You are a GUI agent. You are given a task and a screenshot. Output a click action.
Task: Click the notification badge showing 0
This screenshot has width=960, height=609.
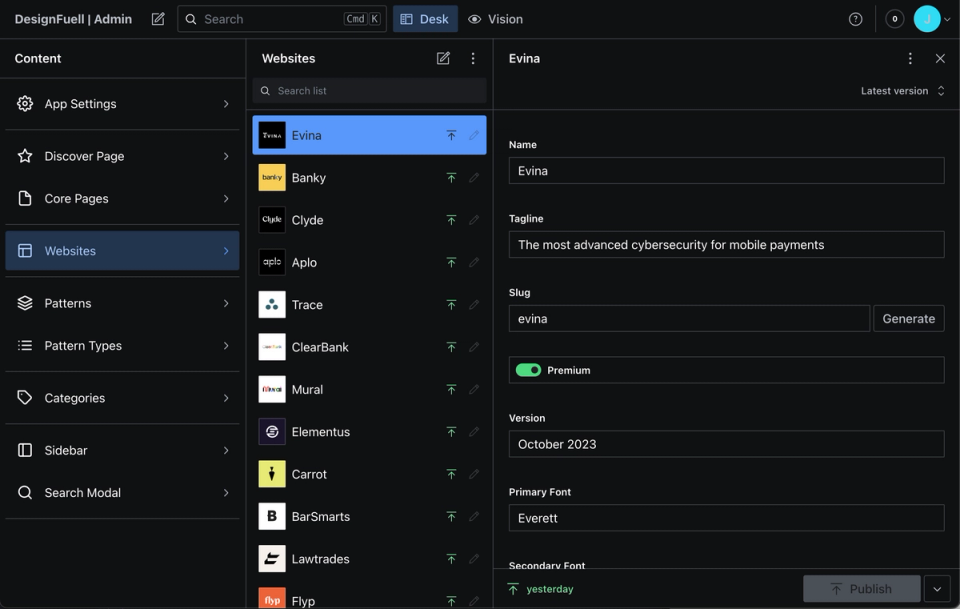(894, 18)
